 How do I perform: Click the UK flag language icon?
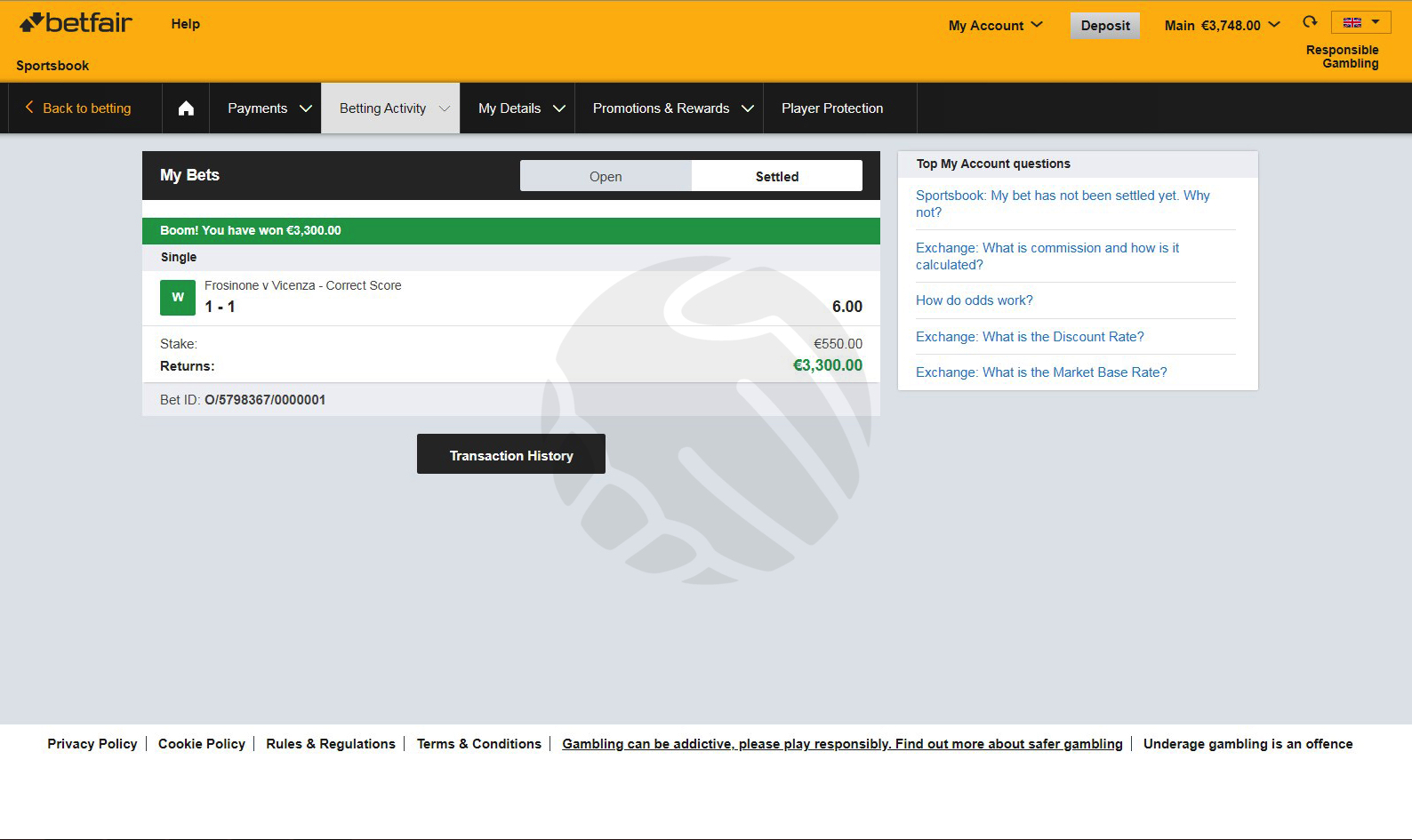pyautogui.click(x=1352, y=22)
